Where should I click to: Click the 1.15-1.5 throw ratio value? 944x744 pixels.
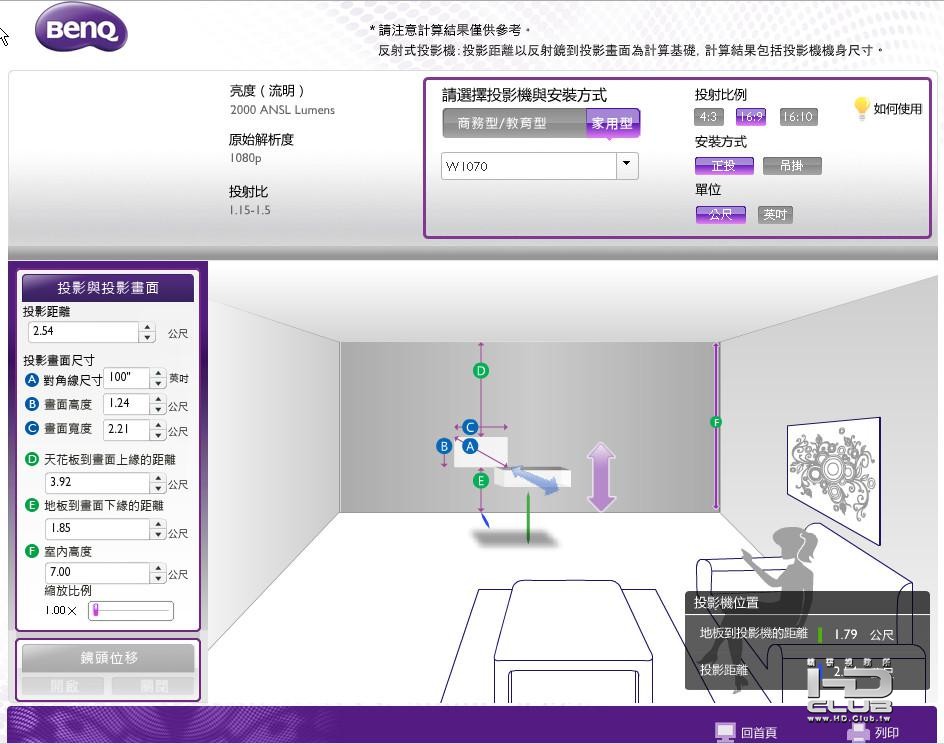[x=250, y=210]
